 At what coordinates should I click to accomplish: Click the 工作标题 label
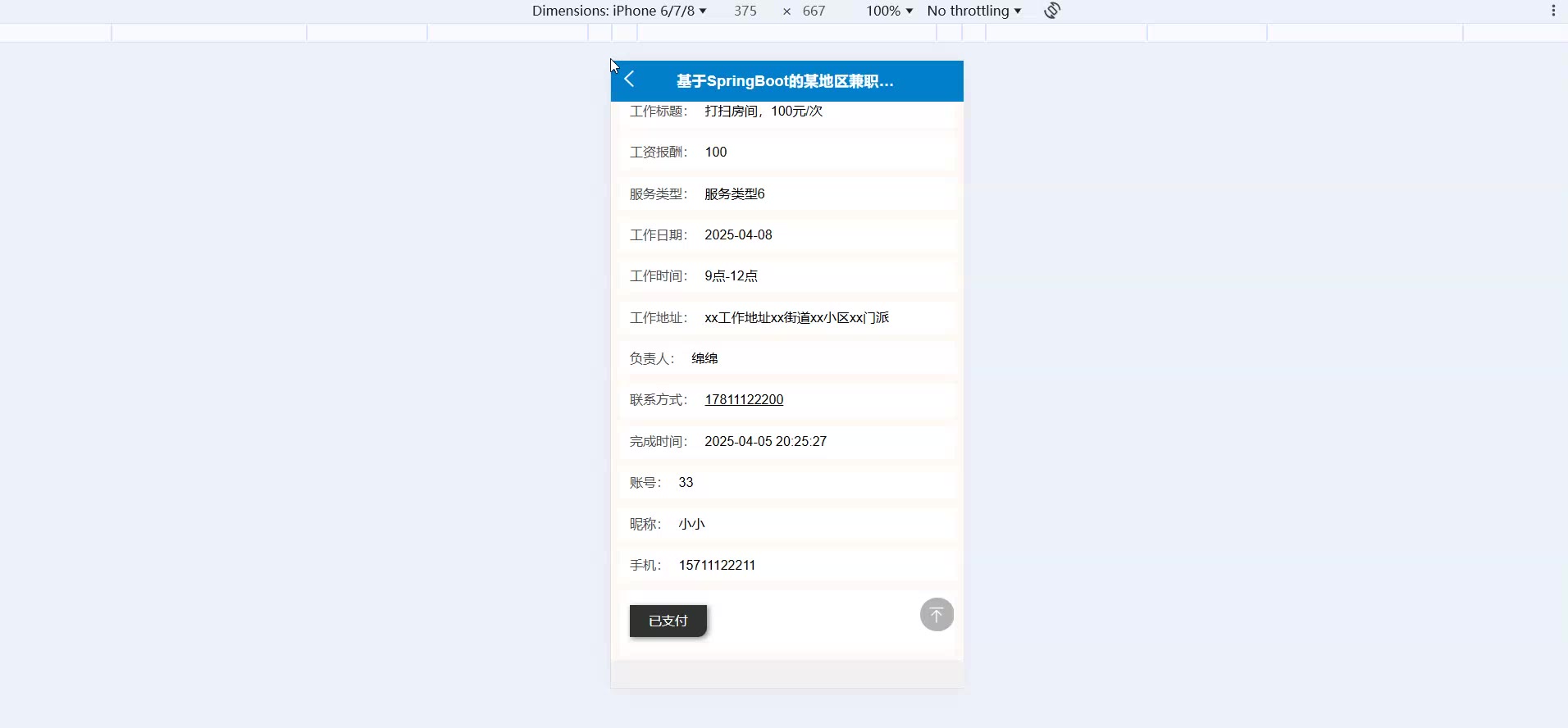659,111
